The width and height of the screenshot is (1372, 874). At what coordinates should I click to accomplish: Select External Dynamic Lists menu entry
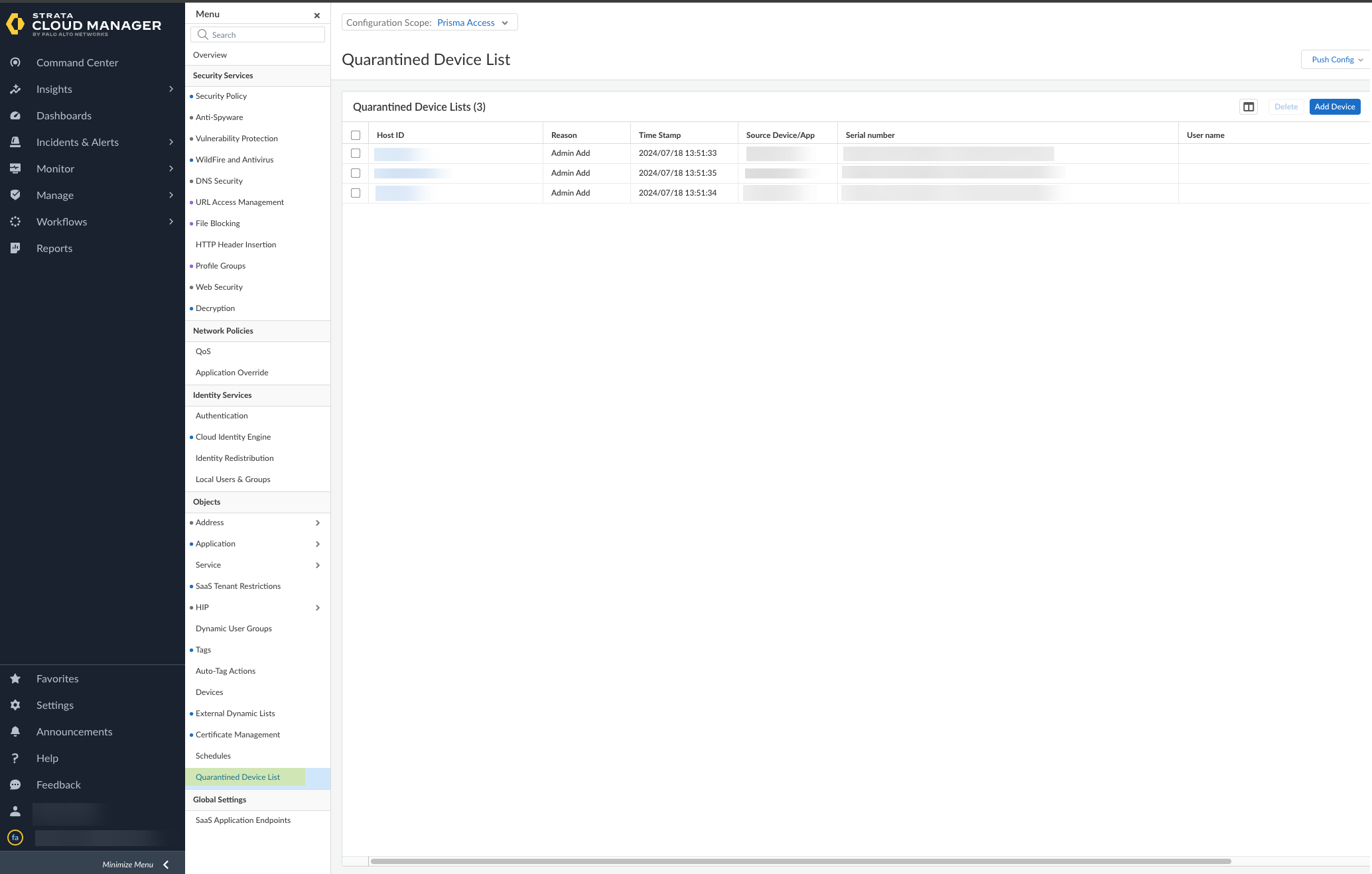(x=235, y=714)
